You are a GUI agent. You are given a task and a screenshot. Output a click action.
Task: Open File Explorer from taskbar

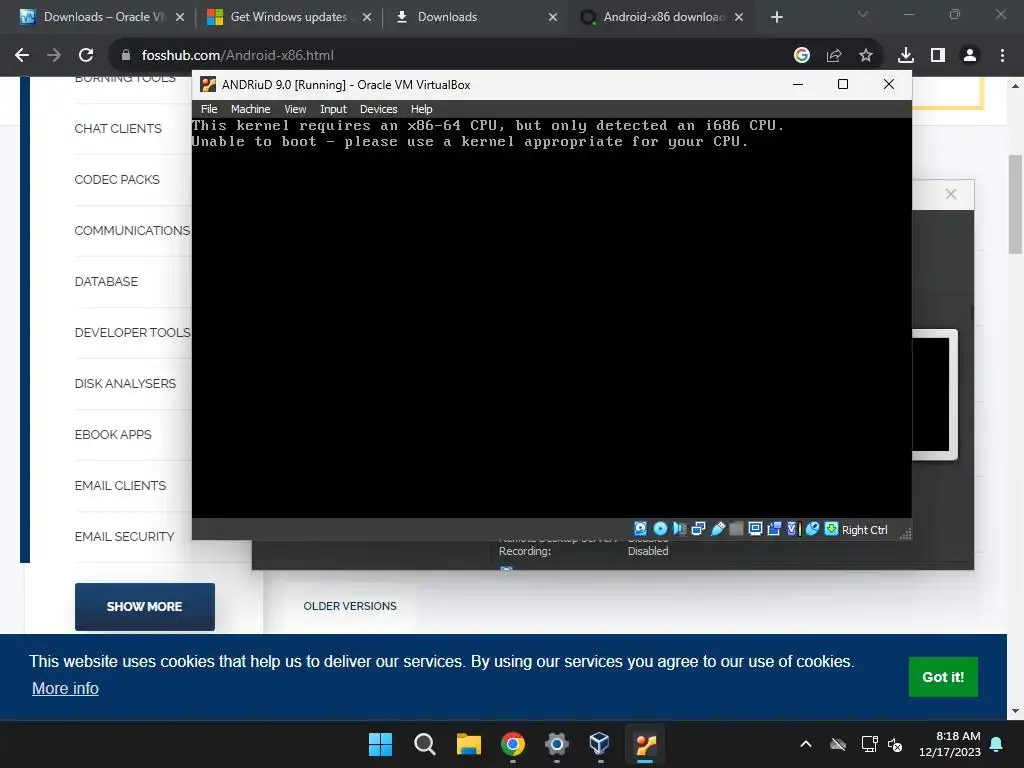[x=468, y=744]
